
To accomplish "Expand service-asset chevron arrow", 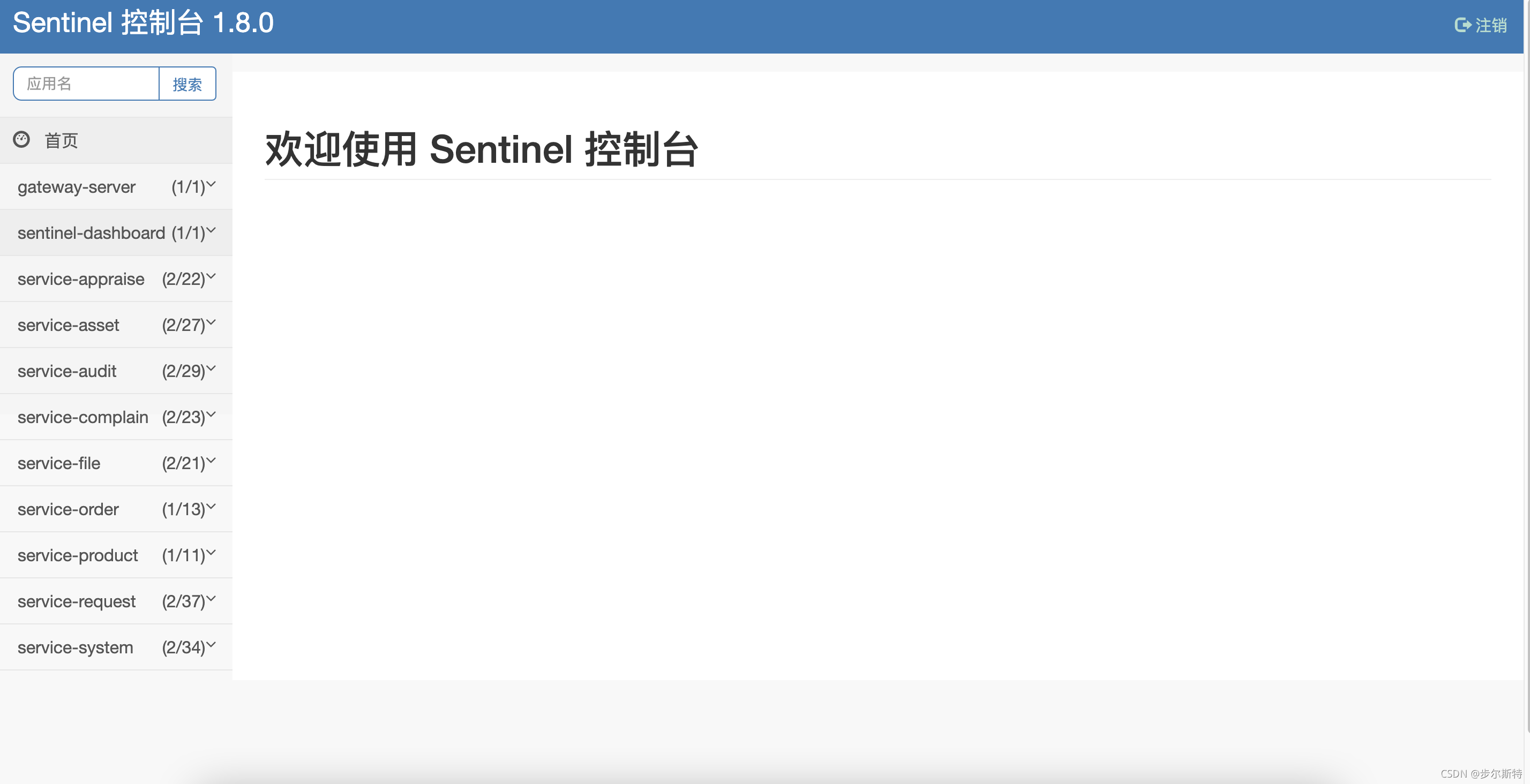I will [211, 322].
